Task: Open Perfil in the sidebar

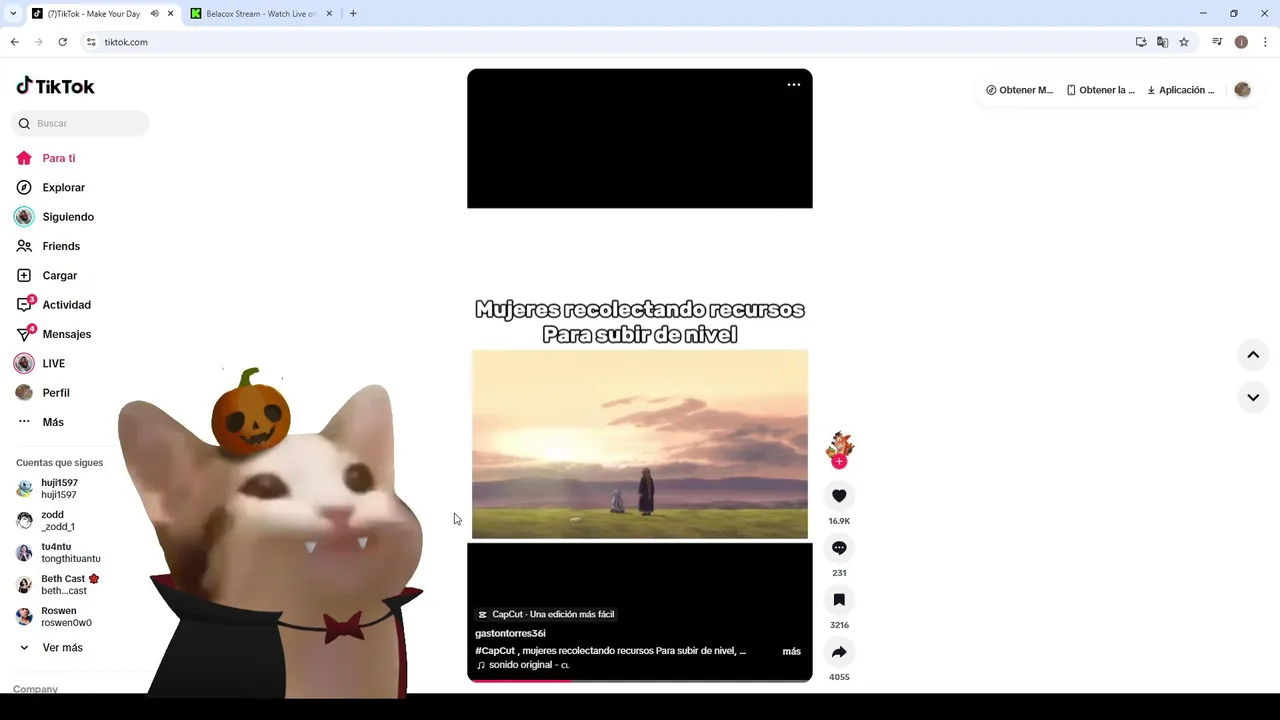Action: pos(56,393)
